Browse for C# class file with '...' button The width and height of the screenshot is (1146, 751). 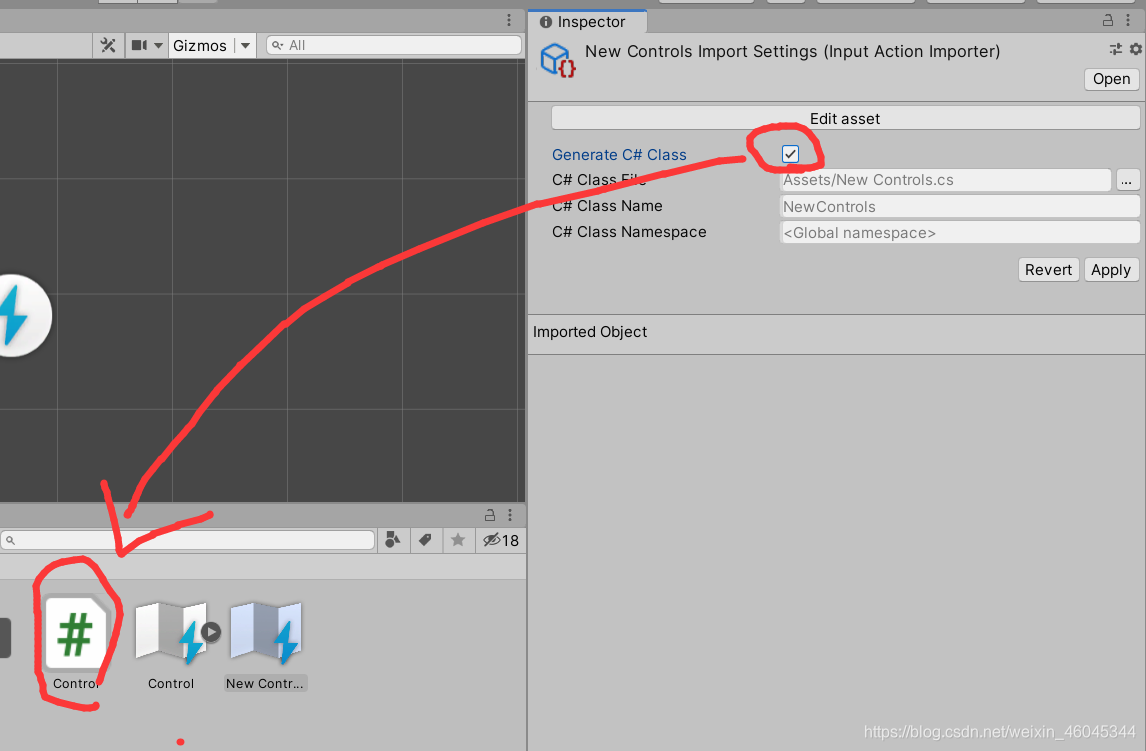(1128, 180)
